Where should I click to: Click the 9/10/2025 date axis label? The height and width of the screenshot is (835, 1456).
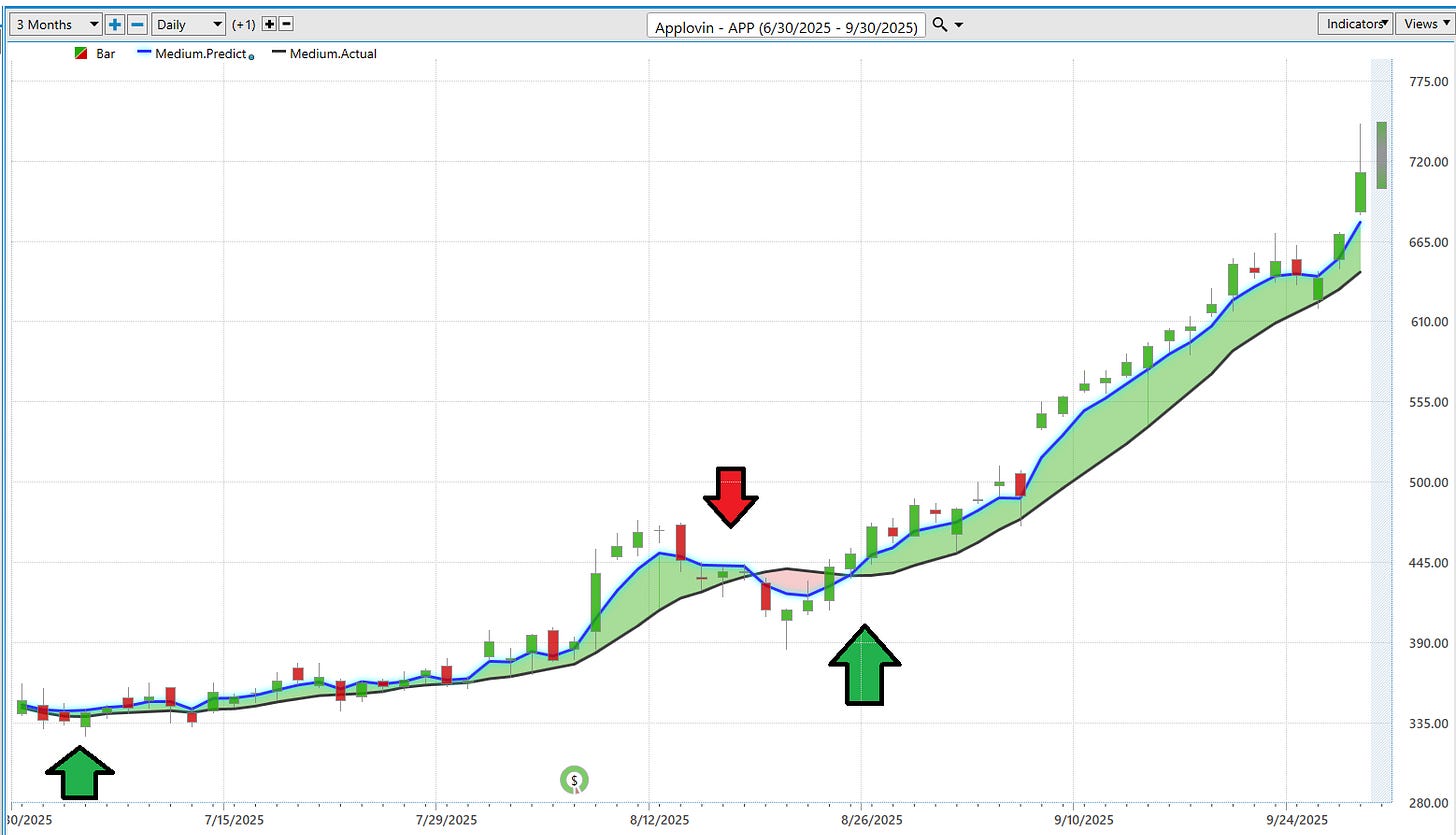pyautogui.click(x=1085, y=820)
